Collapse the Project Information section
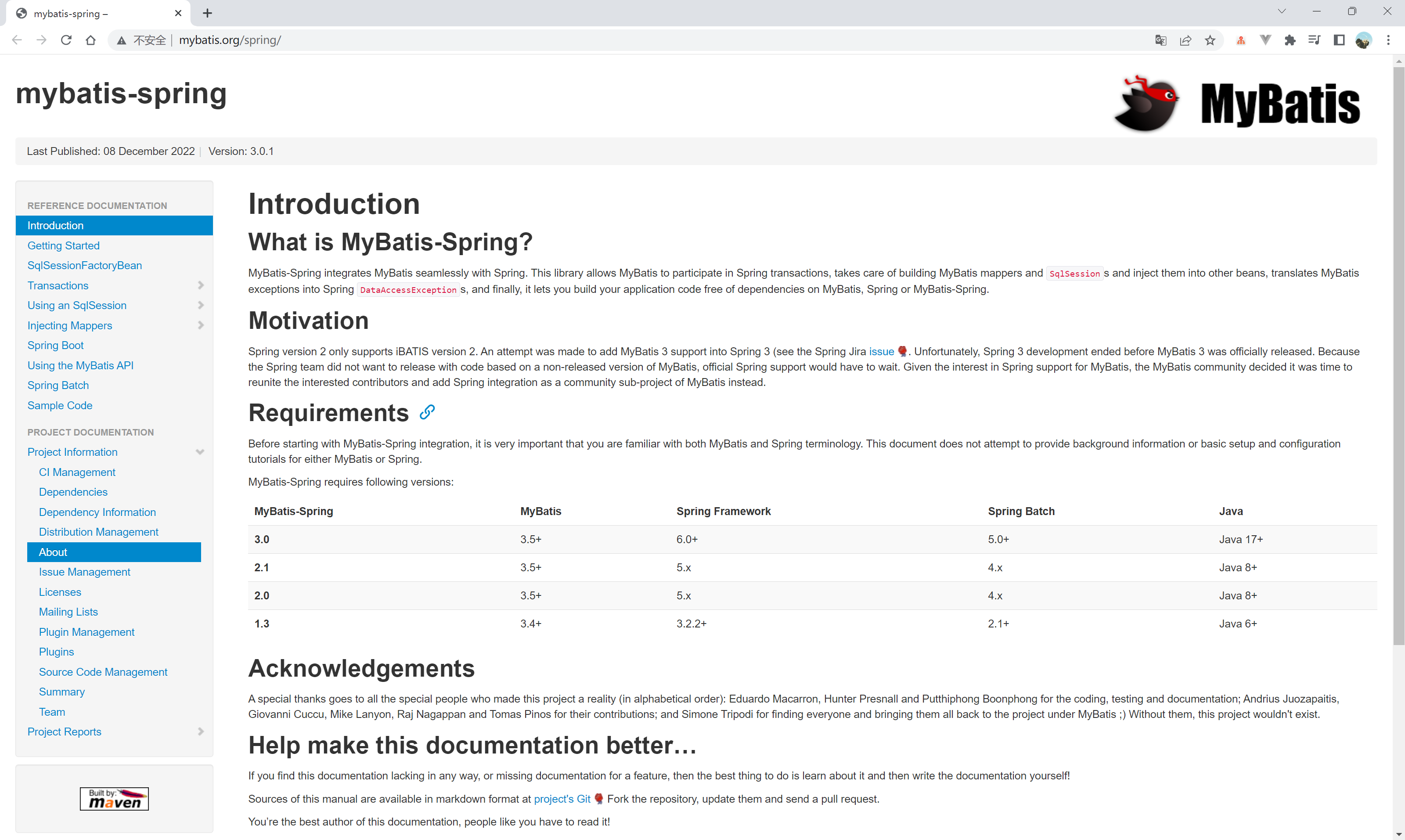The image size is (1405, 840). [200, 452]
